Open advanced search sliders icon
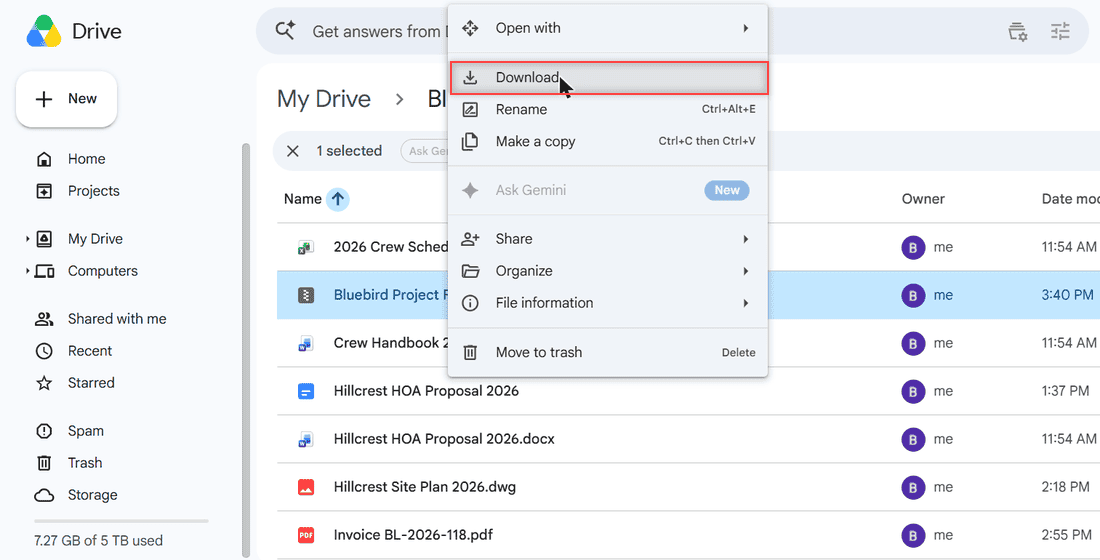This screenshot has height=560, width=1100. coord(1060,32)
